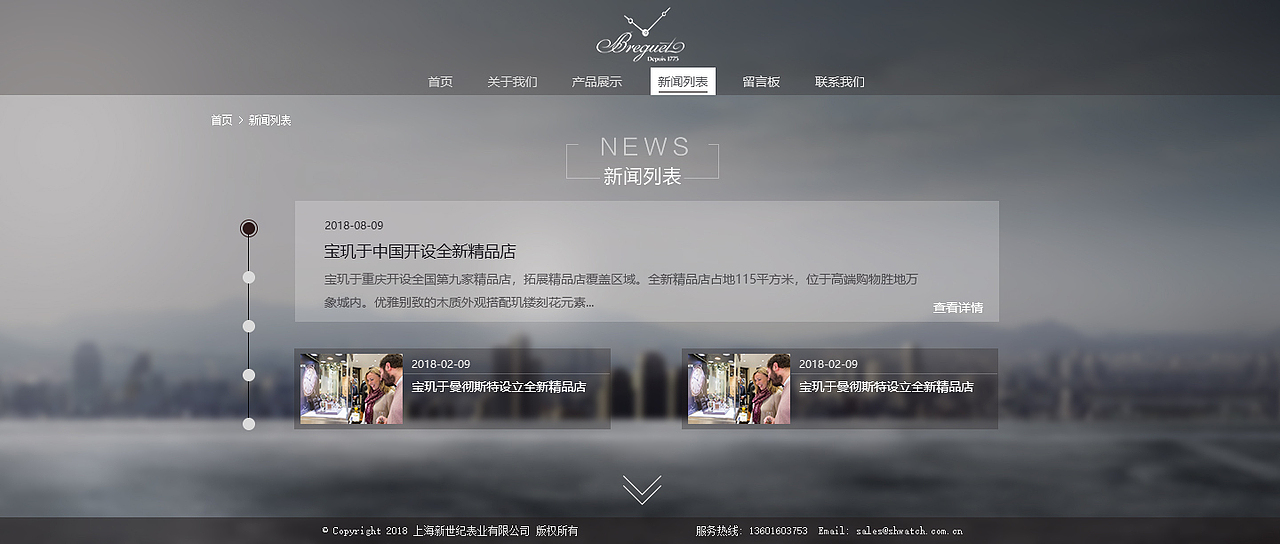Open article 宝玑于中国开设全新精品店
Image resolution: width=1280 pixels, height=544 pixels.
pos(420,252)
